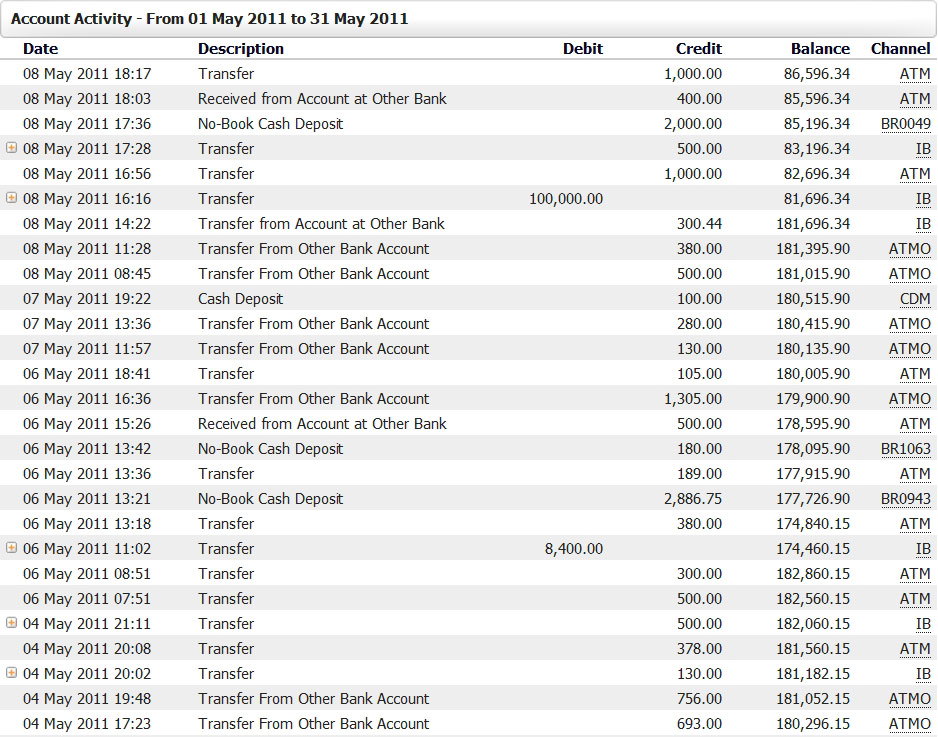The image size is (938, 737).
Task: Click the Channel column header
Action: tap(900, 49)
